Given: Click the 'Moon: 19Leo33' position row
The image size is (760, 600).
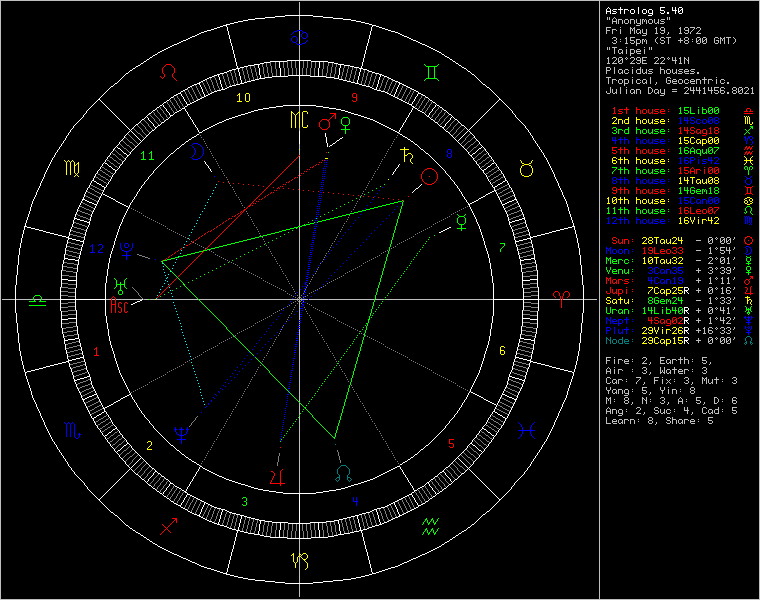Looking at the screenshot, I should [x=680, y=251].
